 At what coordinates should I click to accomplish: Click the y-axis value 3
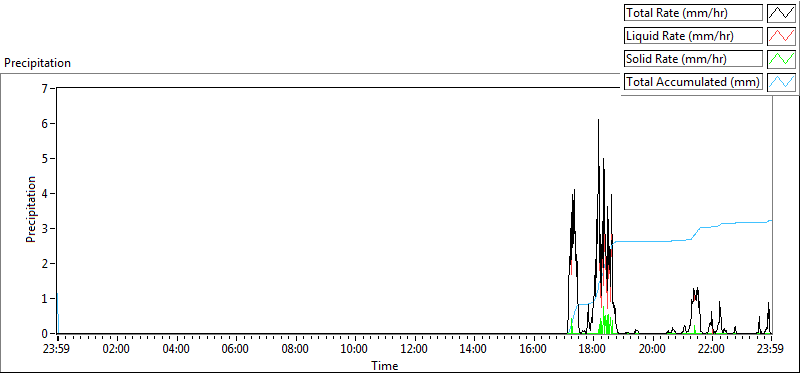[45, 229]
